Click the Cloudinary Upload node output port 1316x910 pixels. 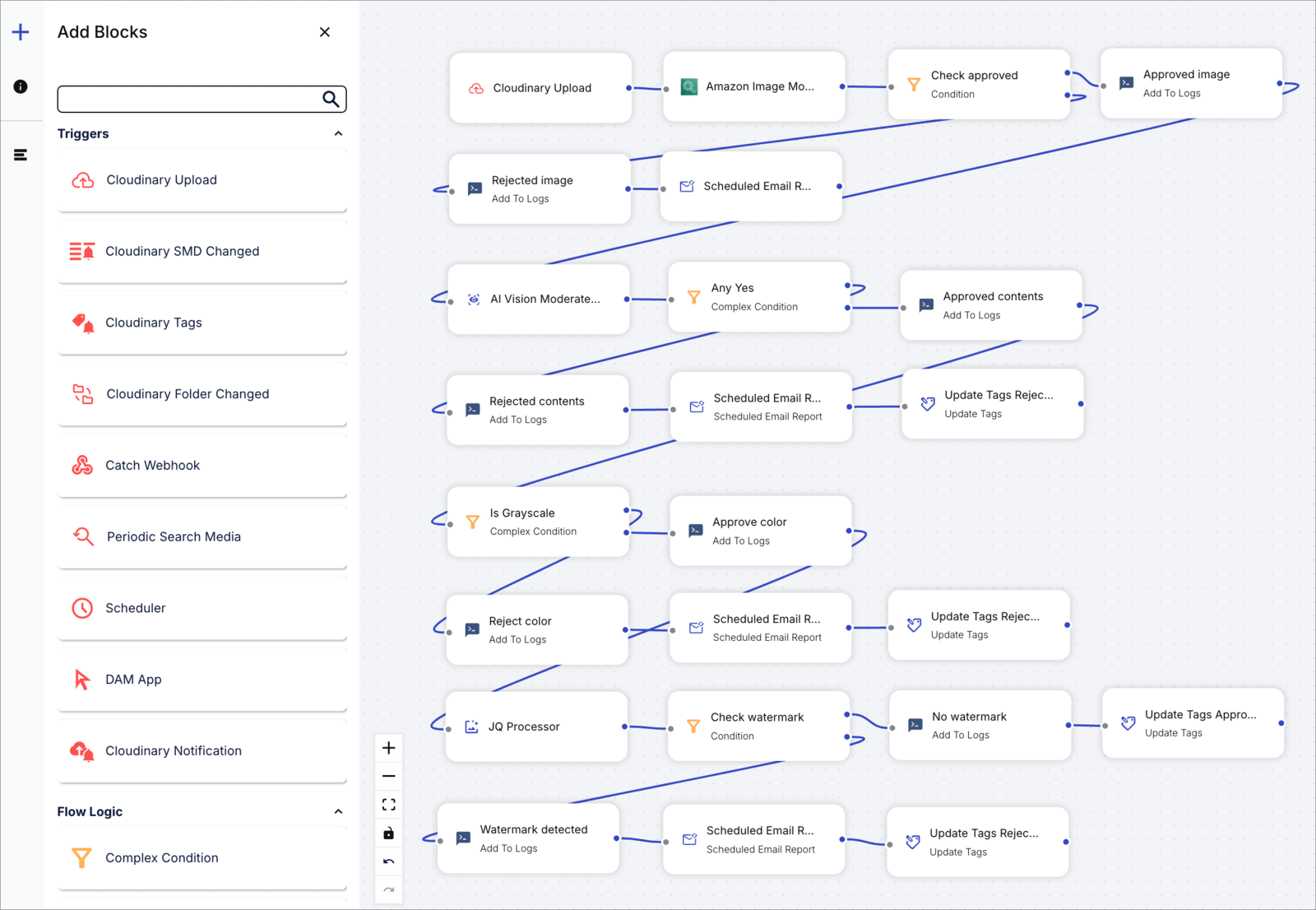(629, 88)
